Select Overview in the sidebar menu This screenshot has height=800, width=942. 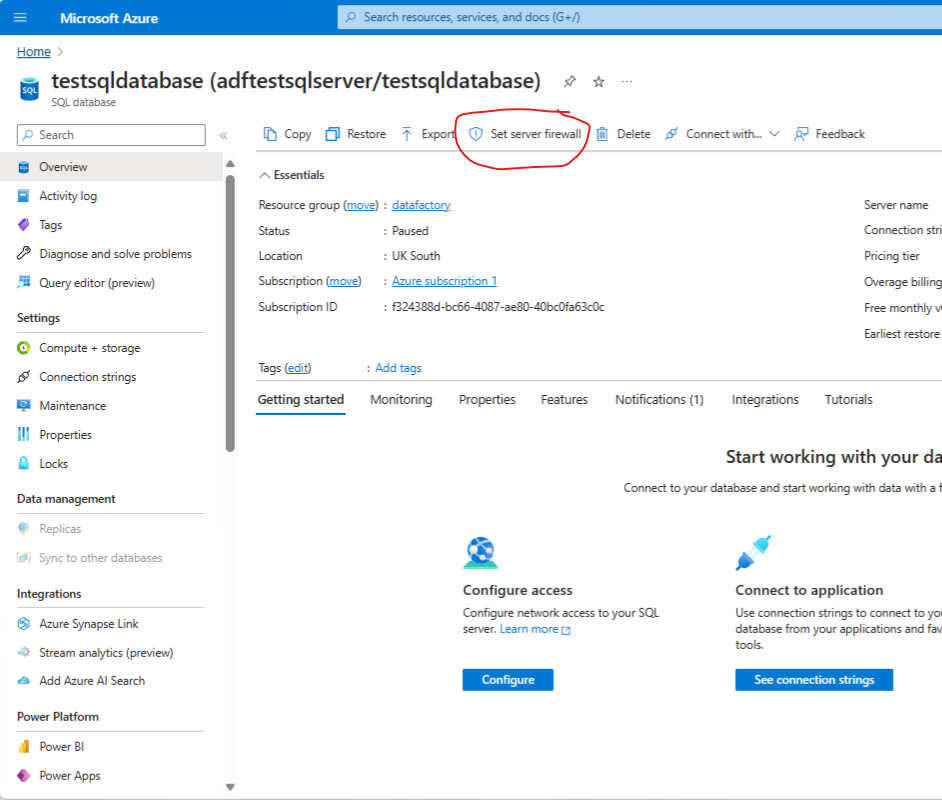(111, 167)
